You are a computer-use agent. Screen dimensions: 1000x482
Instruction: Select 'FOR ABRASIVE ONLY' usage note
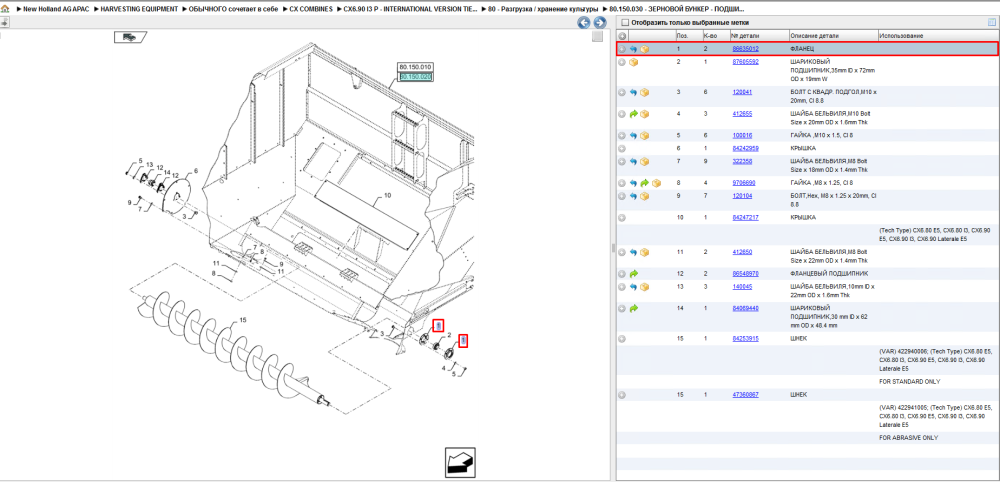[909, 439]
